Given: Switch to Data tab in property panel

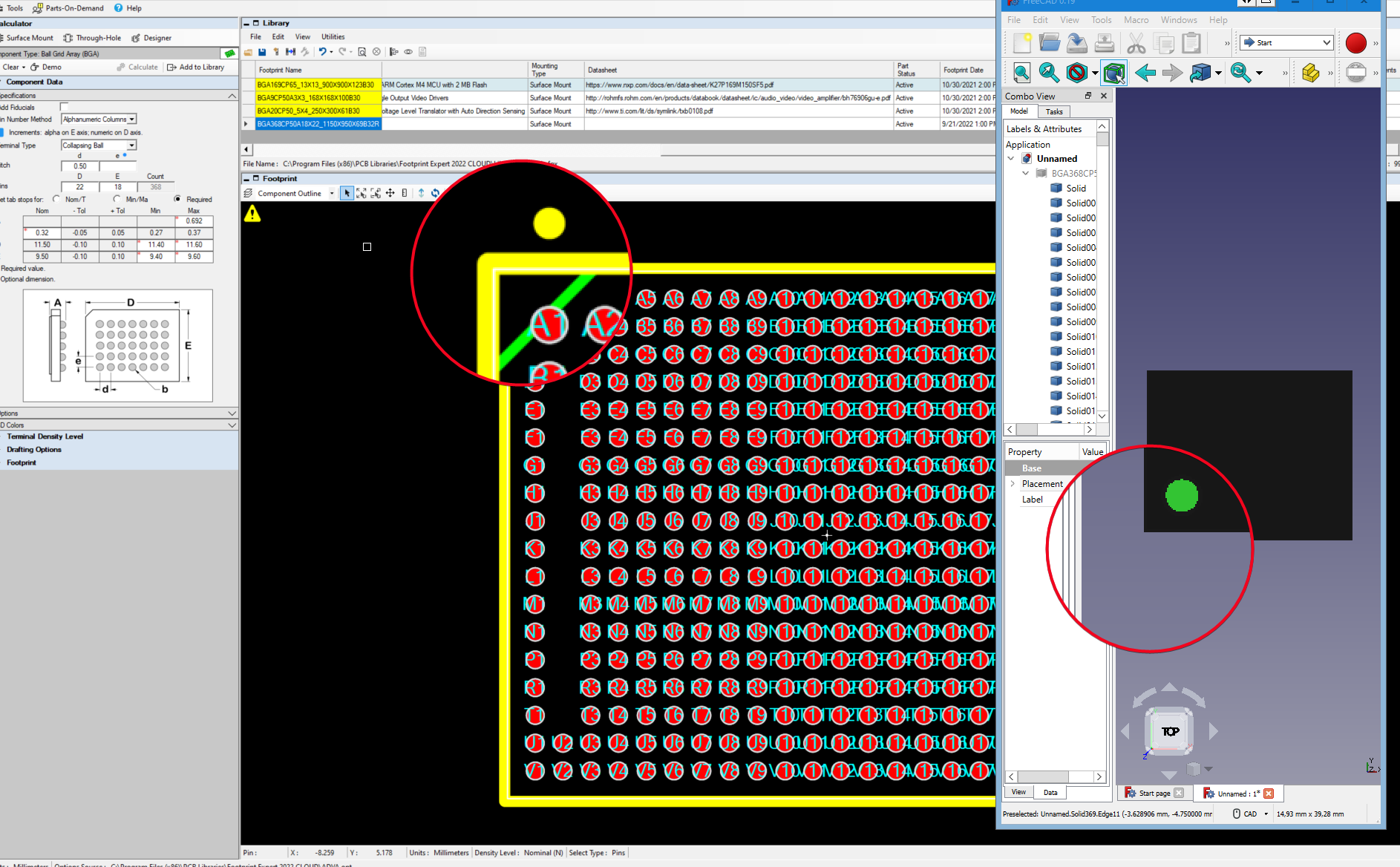Looking at the screenshot, I should pos(1050,792).
